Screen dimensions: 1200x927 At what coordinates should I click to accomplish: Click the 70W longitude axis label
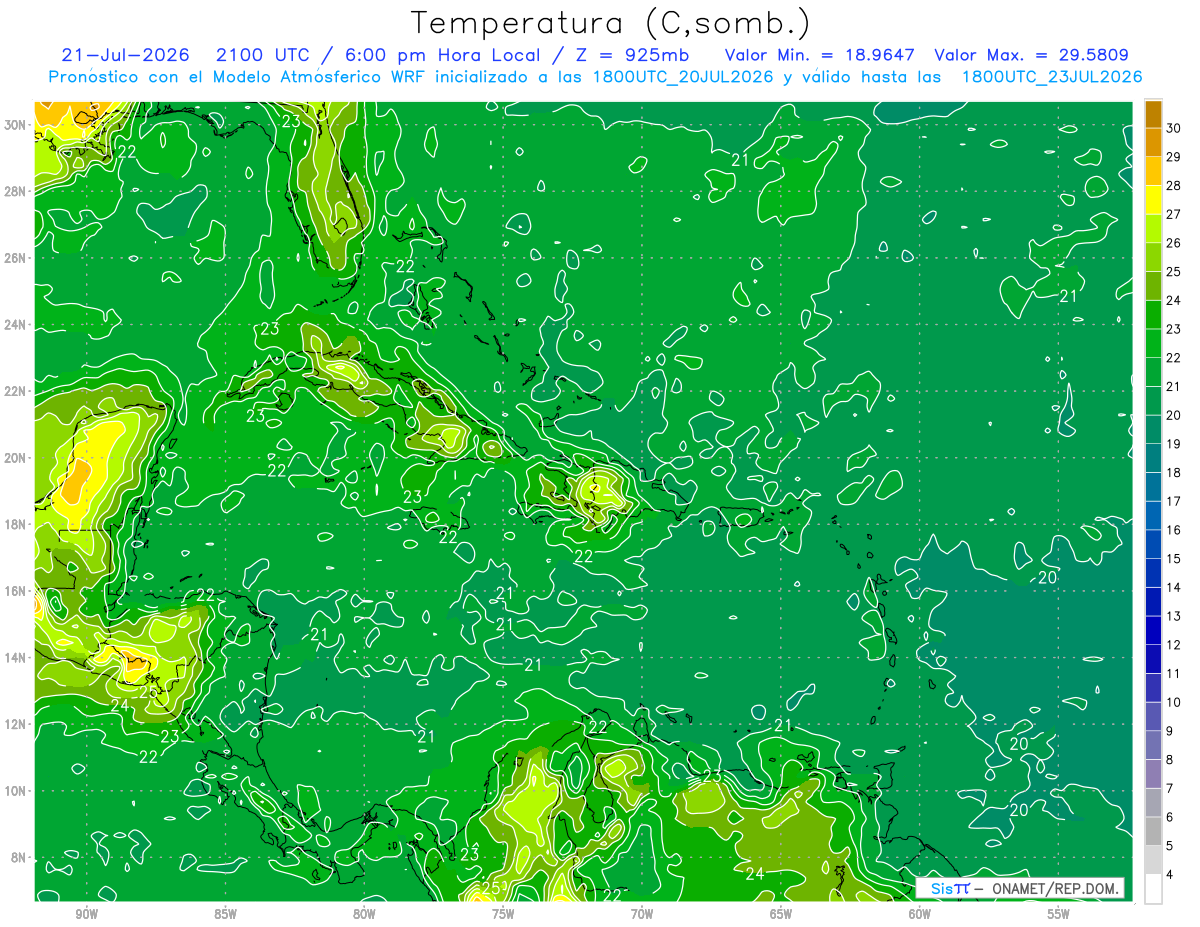[x=642, y=914]
